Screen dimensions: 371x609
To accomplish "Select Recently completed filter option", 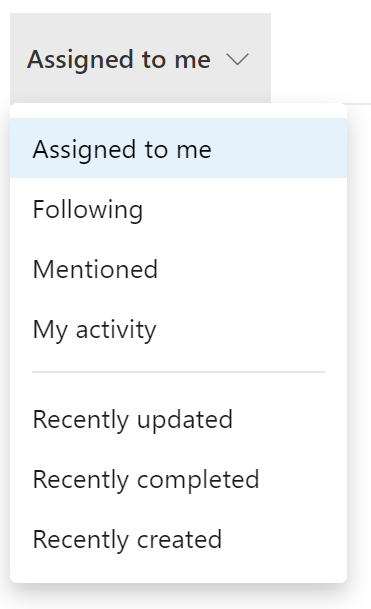I will (178, 479).
